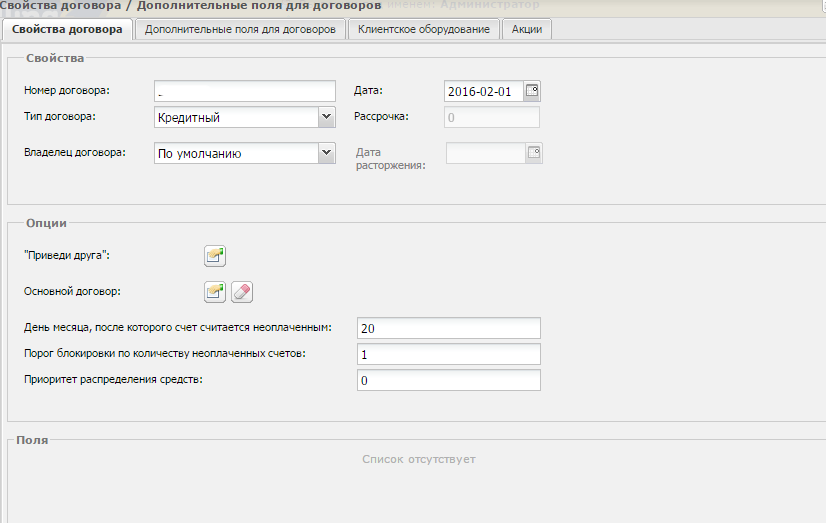826x523 pixels.
Task: Click the "Приведи друга" label
Action: (67, 255)
